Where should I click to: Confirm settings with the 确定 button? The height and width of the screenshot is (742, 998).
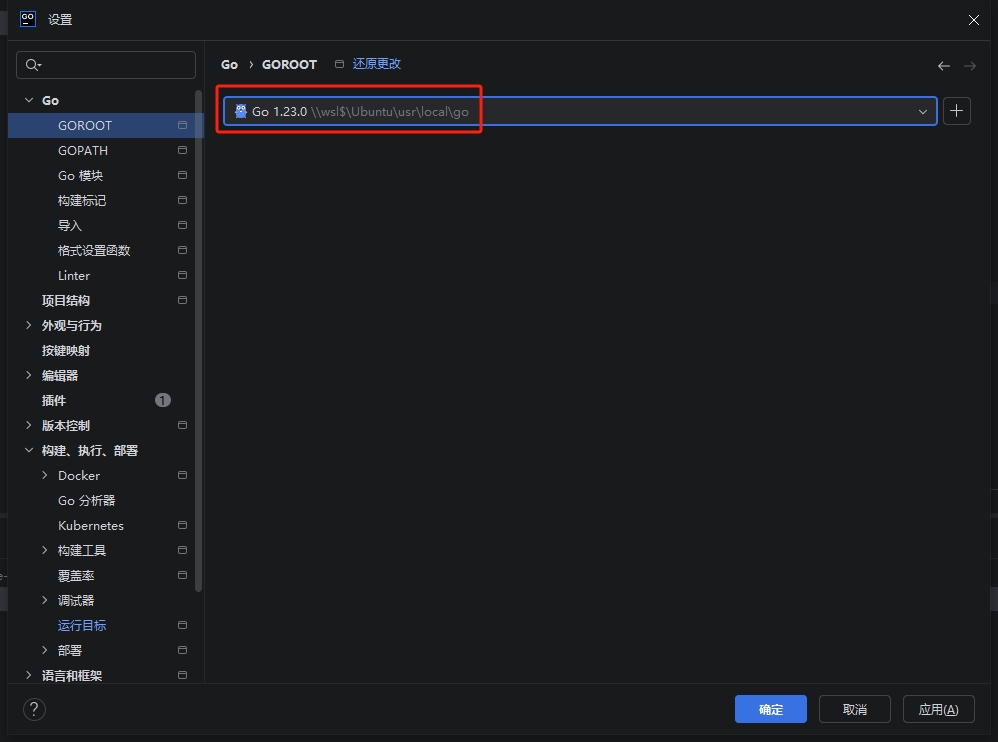tap(771, 709)
